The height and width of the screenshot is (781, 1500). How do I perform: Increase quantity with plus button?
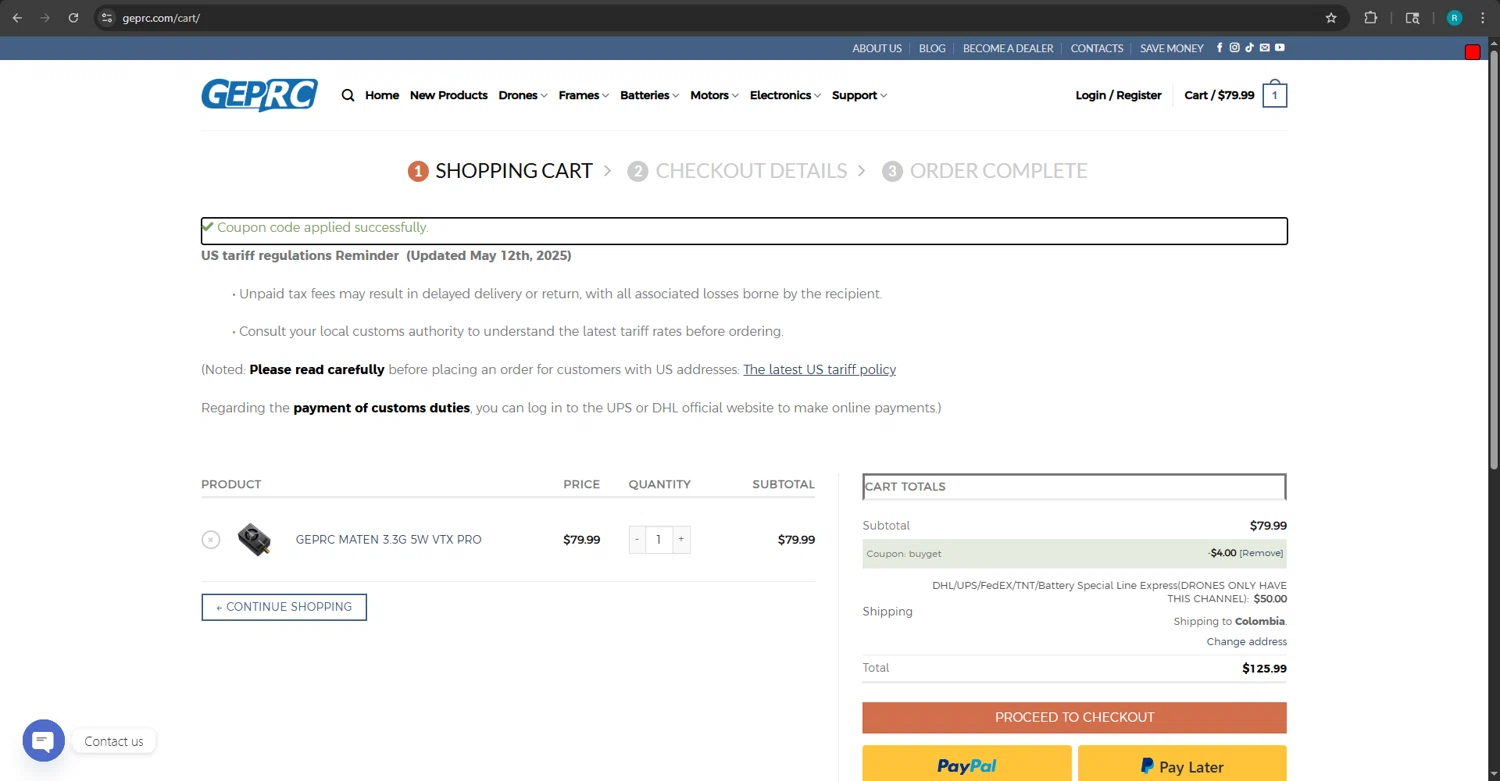(681, 540)
